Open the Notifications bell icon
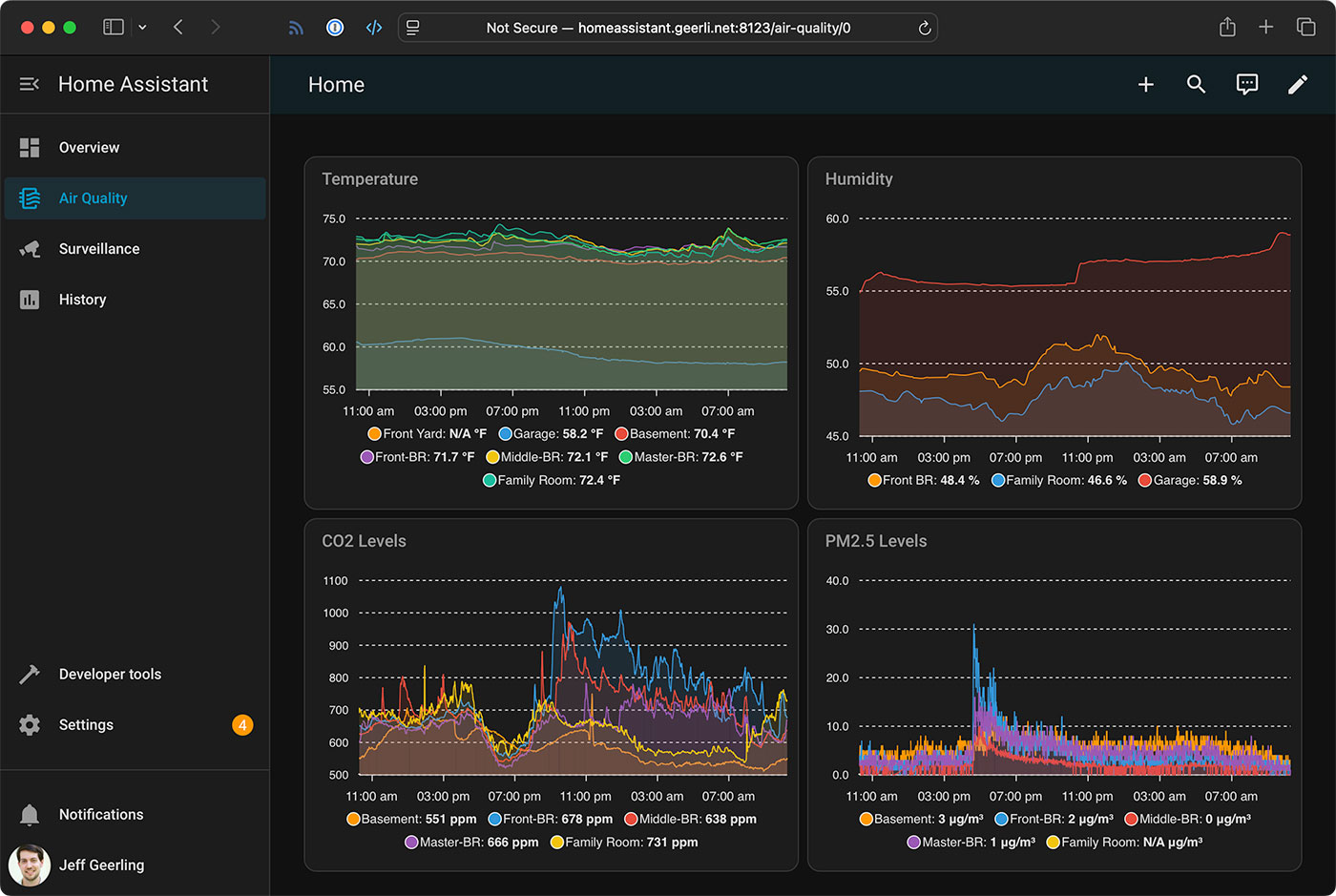 pos(30,815)
